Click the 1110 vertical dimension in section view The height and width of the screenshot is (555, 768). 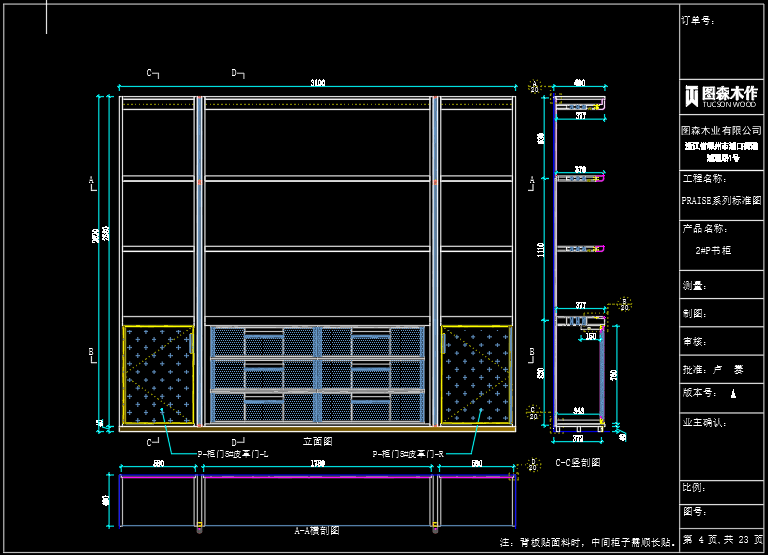[541, 250]
